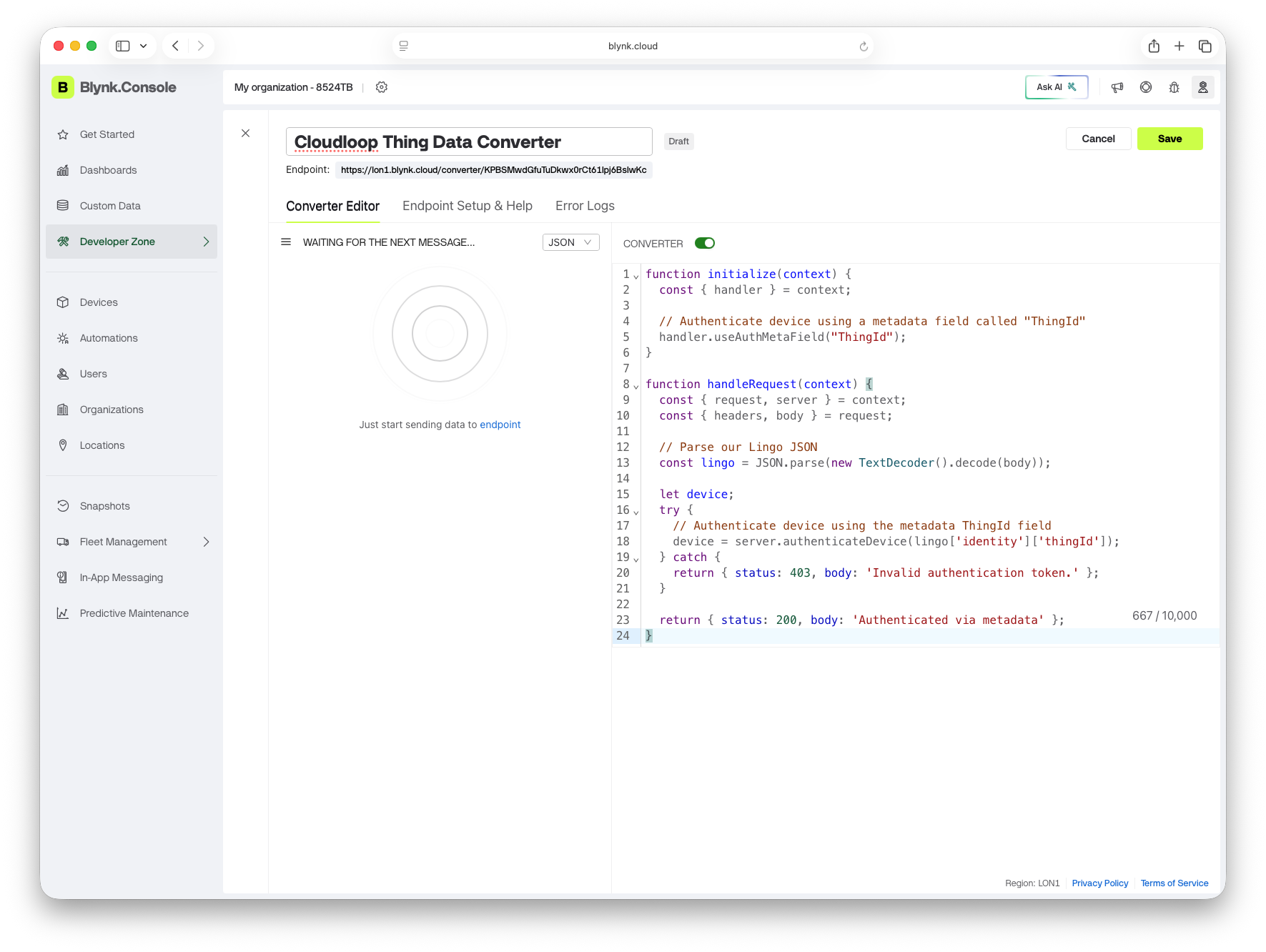Open the Locations pin icon

(63, 445)
